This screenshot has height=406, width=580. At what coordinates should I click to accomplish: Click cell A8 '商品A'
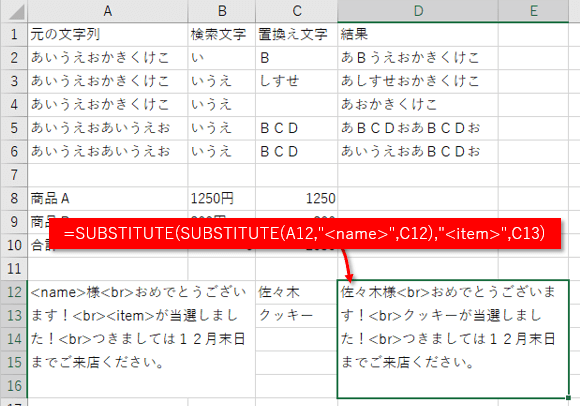[108, 198]
